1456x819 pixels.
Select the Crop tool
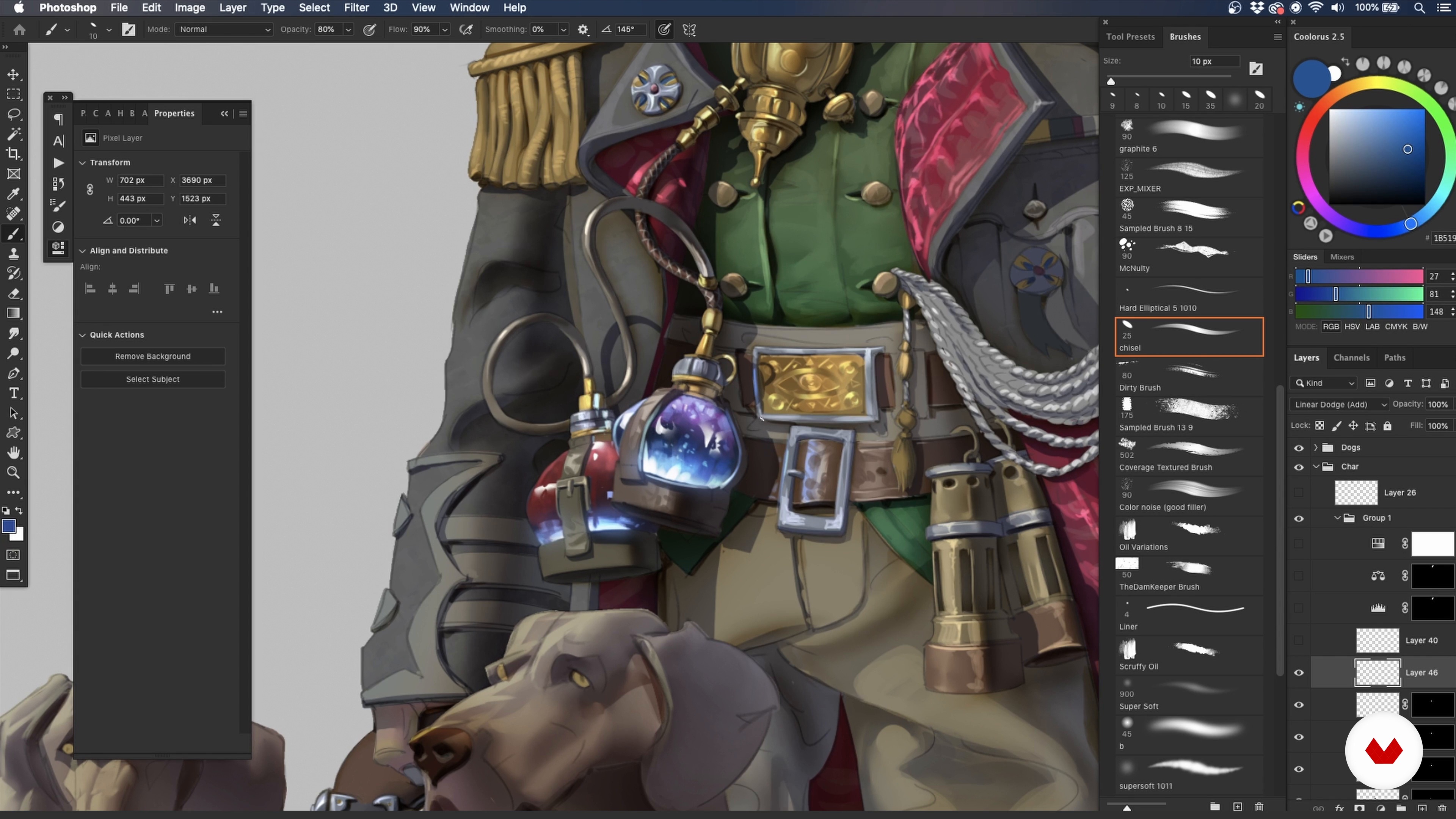pyautogui.click(x=14, y=154)
